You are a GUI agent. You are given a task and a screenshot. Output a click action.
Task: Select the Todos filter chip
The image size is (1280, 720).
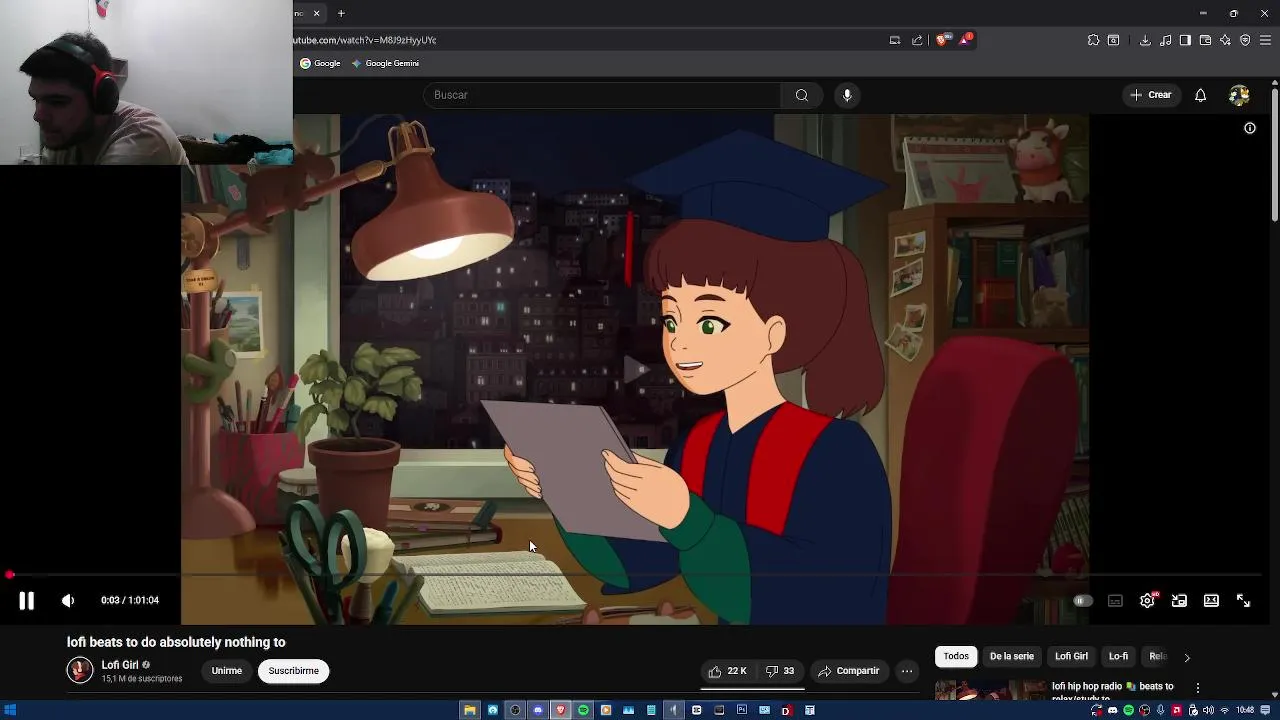point(956,656)
